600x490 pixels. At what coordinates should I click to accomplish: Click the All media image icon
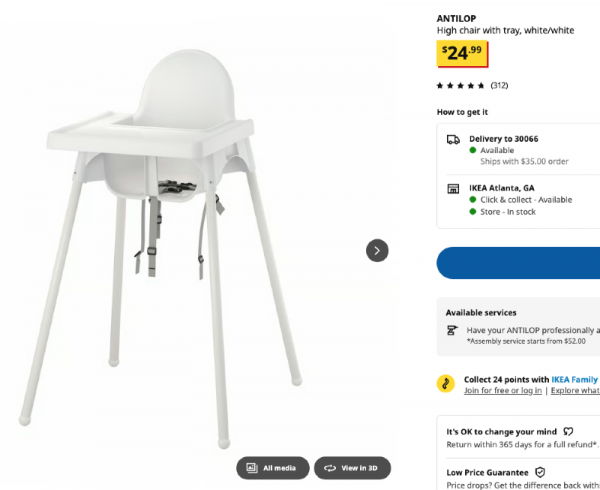(251, 468)
